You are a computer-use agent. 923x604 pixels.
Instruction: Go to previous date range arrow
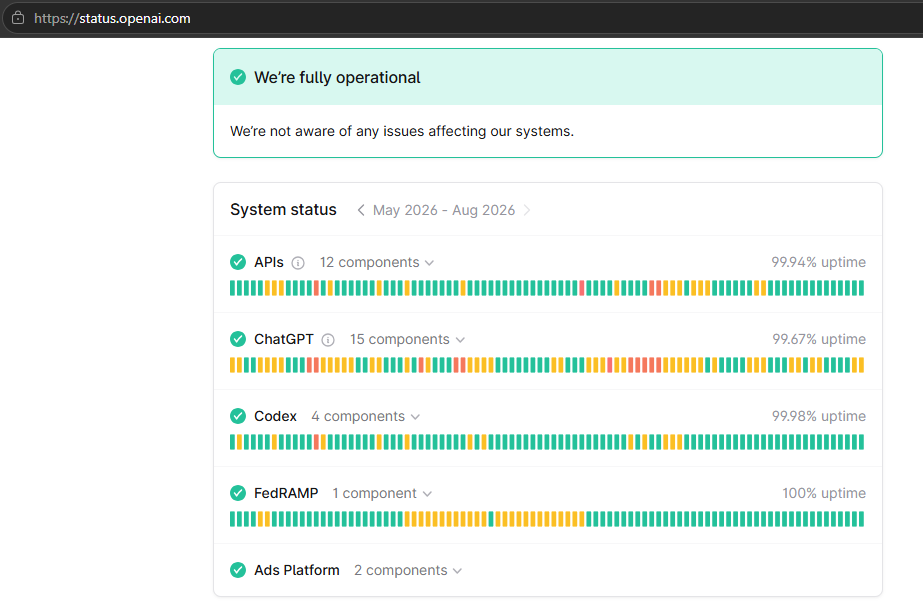[x=361, y=210]
